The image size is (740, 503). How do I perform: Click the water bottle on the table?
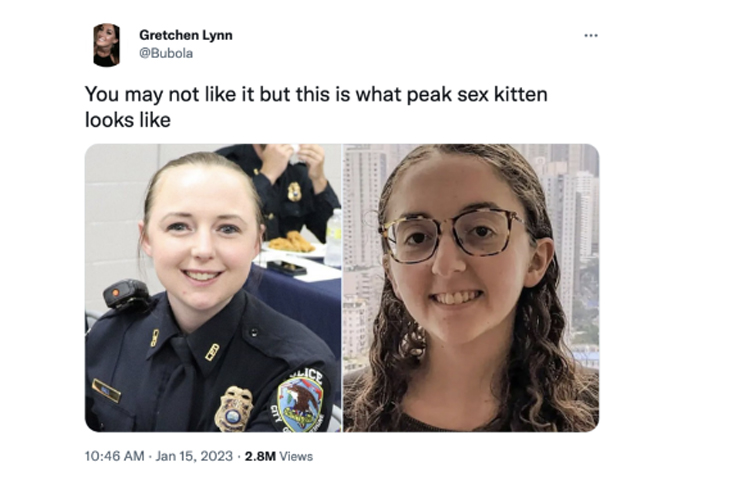click(x=334, y=238)
